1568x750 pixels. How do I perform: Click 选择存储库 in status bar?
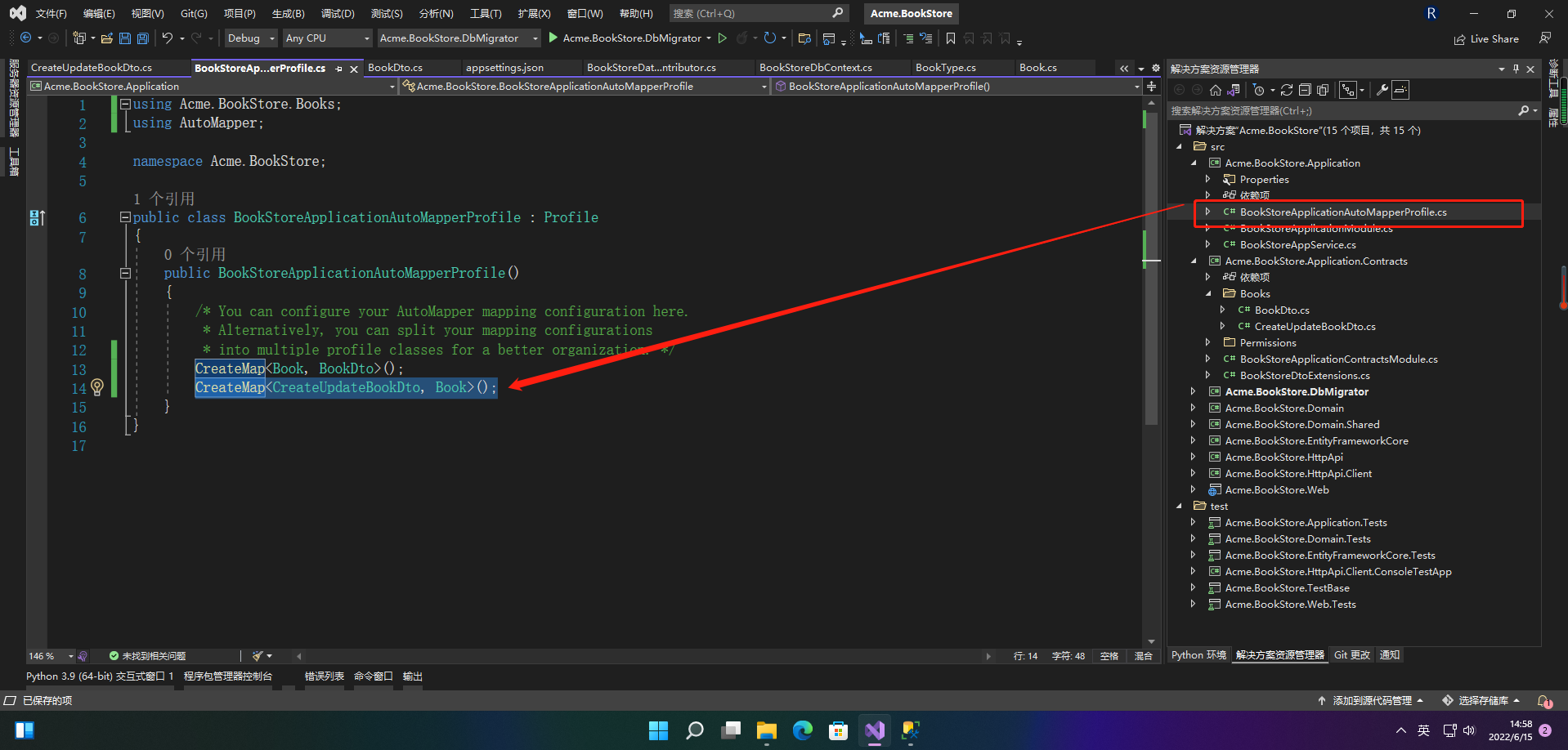point(1481,701)
